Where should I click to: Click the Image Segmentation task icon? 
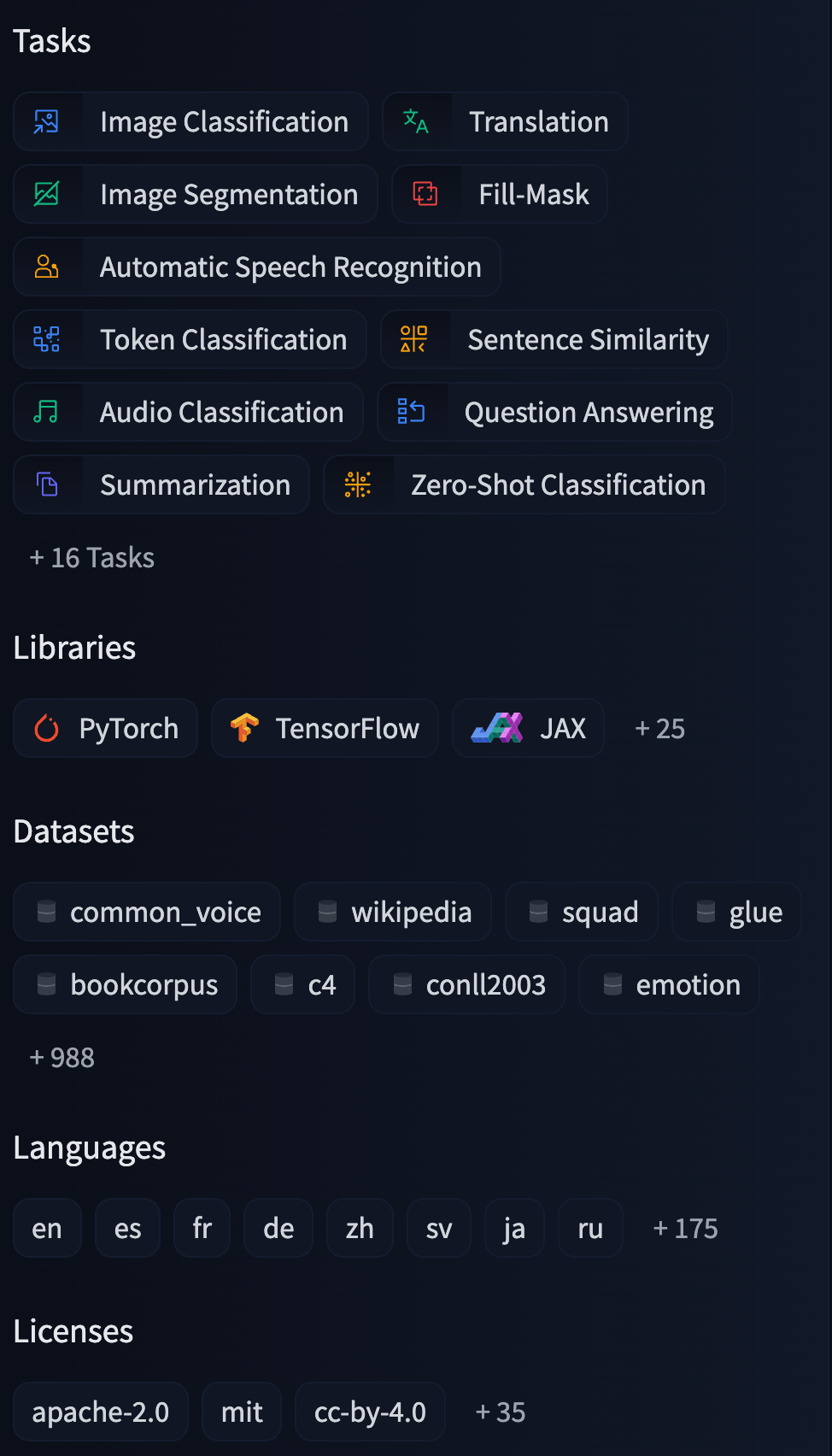coord(47,195)
